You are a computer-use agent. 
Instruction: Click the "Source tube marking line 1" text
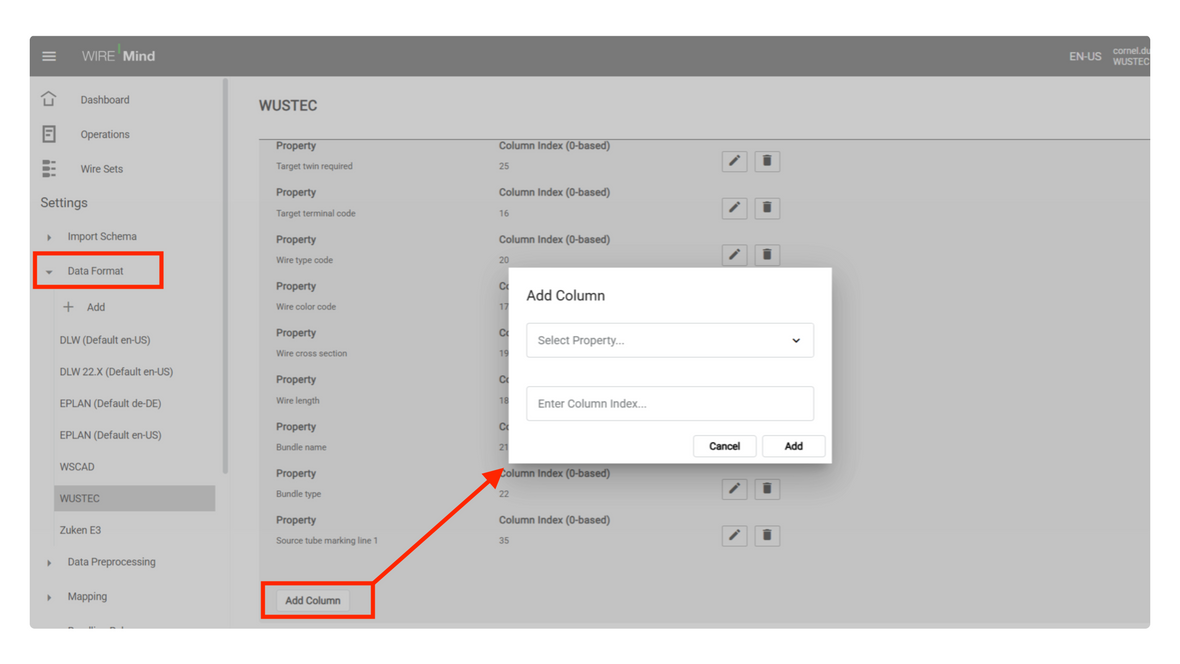pos(327,541)
